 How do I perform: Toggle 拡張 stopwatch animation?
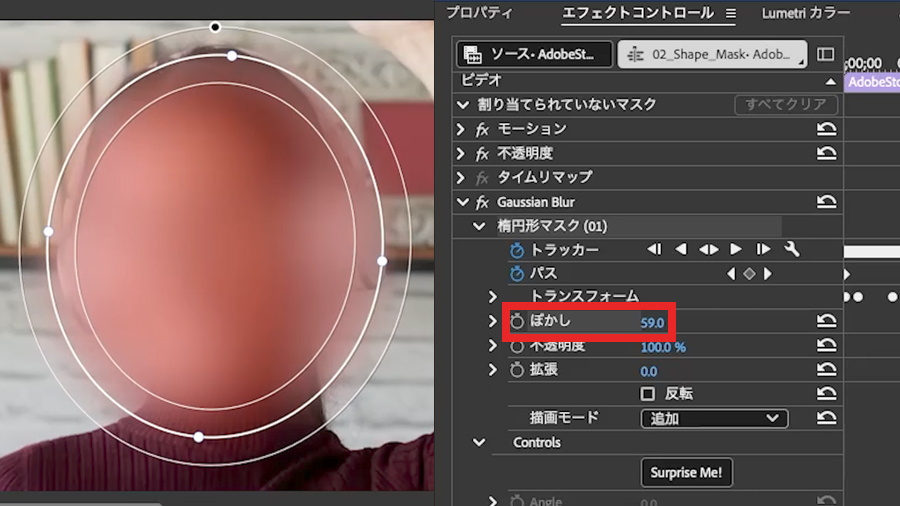(517, 370)
